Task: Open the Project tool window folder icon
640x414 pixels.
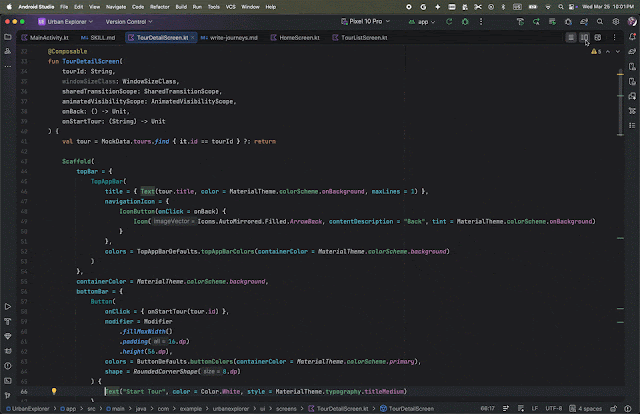Action: [x=8, y=38]
